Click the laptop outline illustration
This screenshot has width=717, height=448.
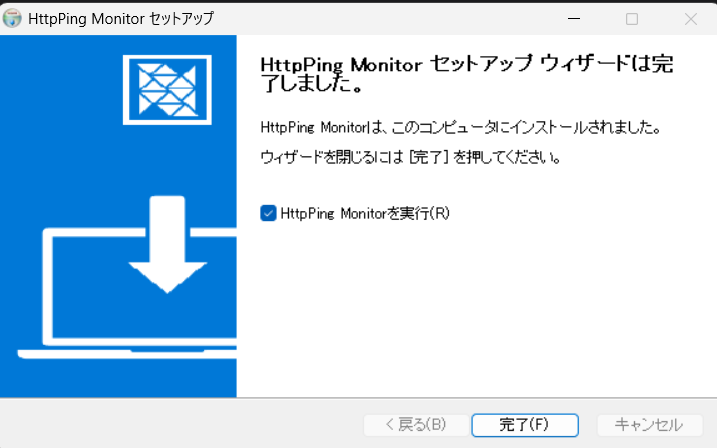click(127, 293)
